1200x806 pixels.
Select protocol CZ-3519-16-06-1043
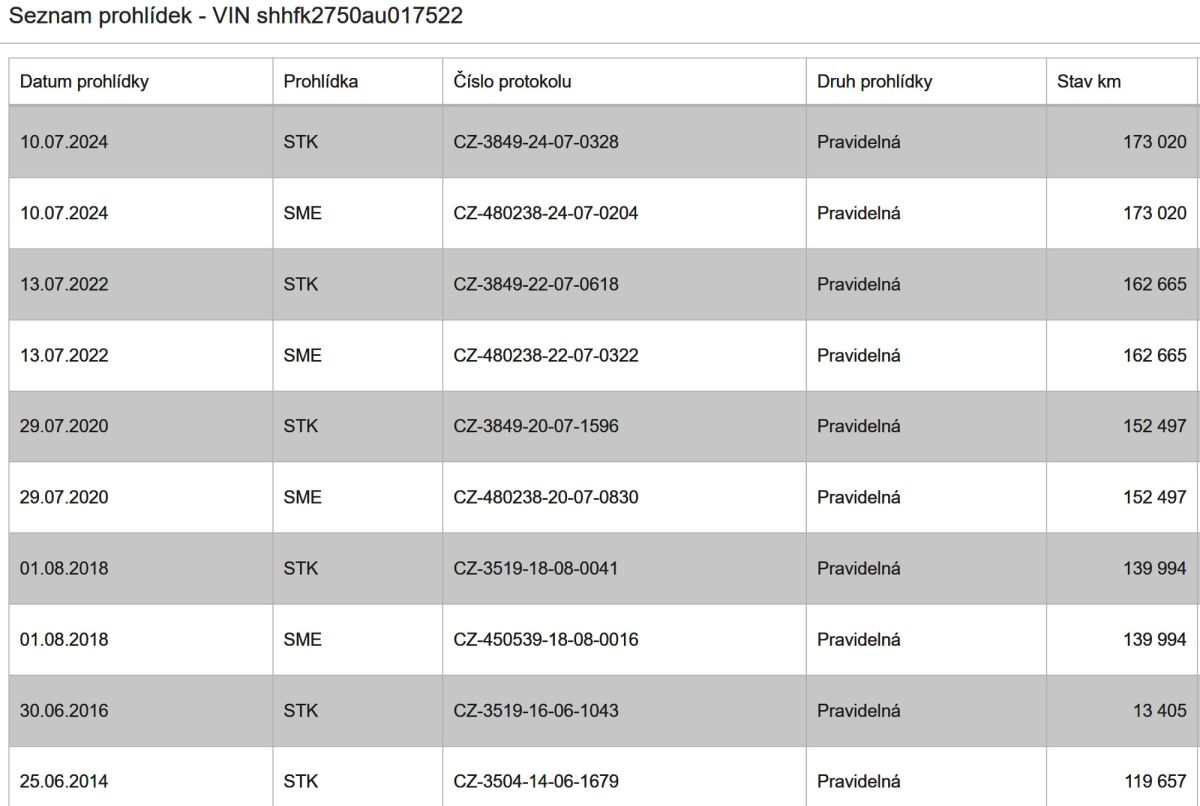(536, 711)
